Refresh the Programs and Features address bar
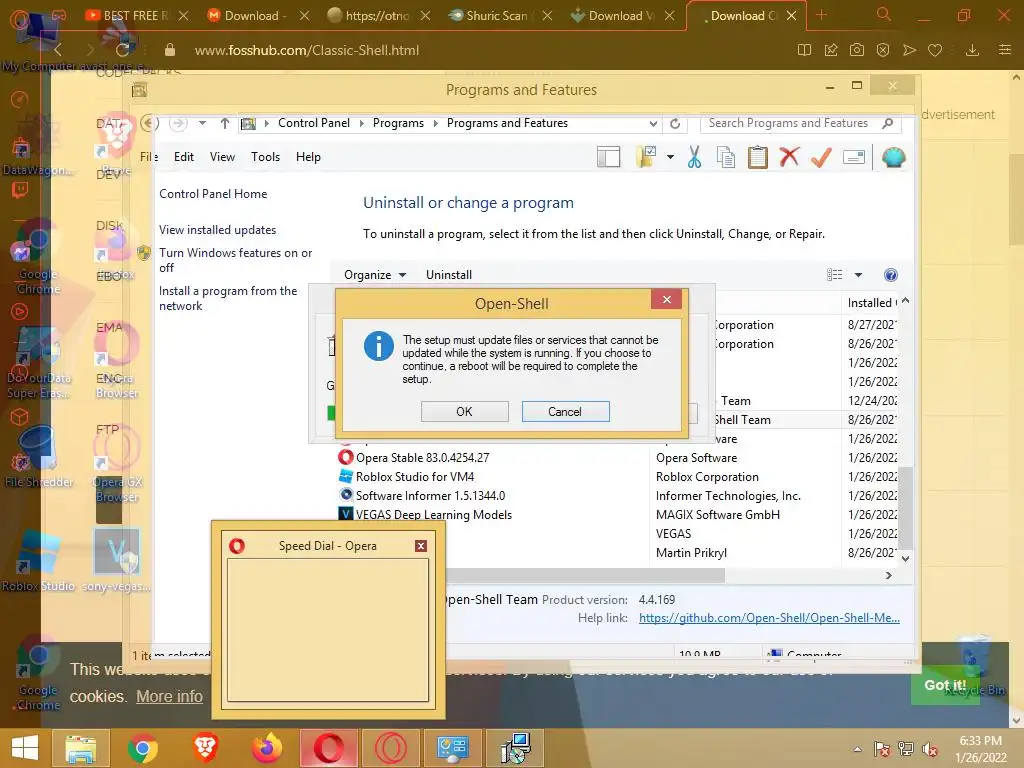 (x=675, y=123)
